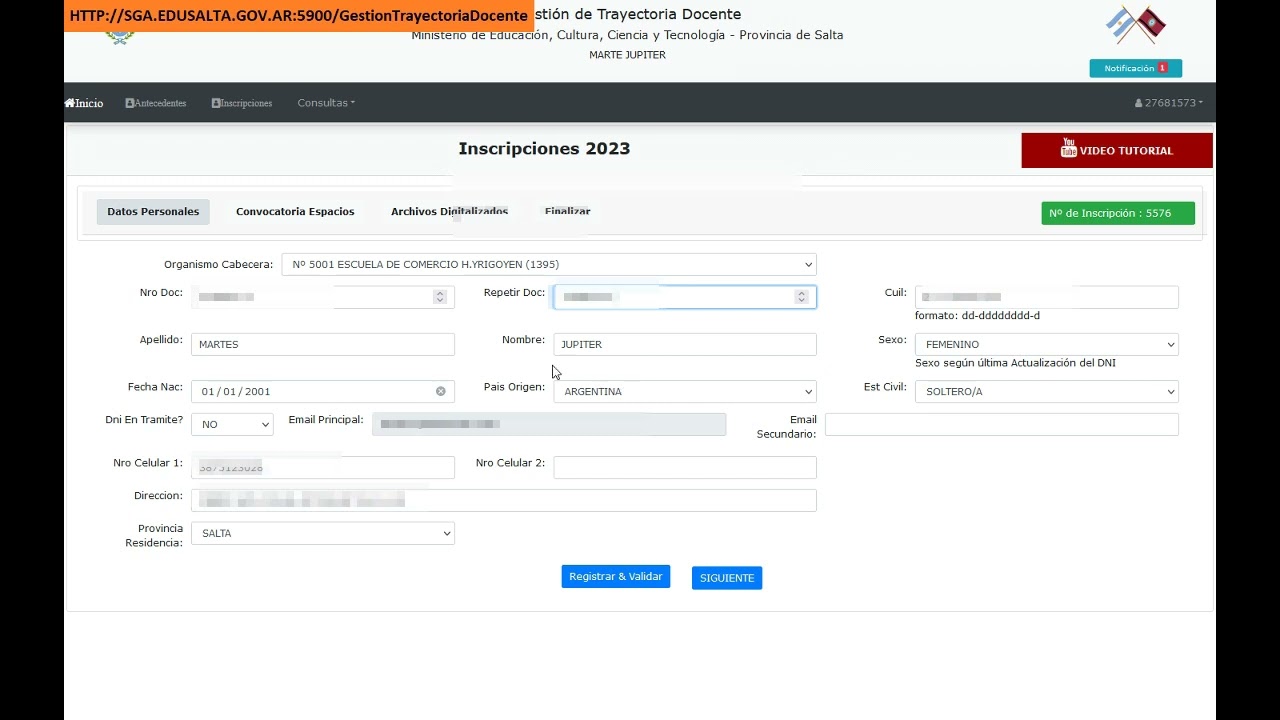The image size is (1280, 720).
Task: Click the SIGUIENTE button
Action: point(727,578)
